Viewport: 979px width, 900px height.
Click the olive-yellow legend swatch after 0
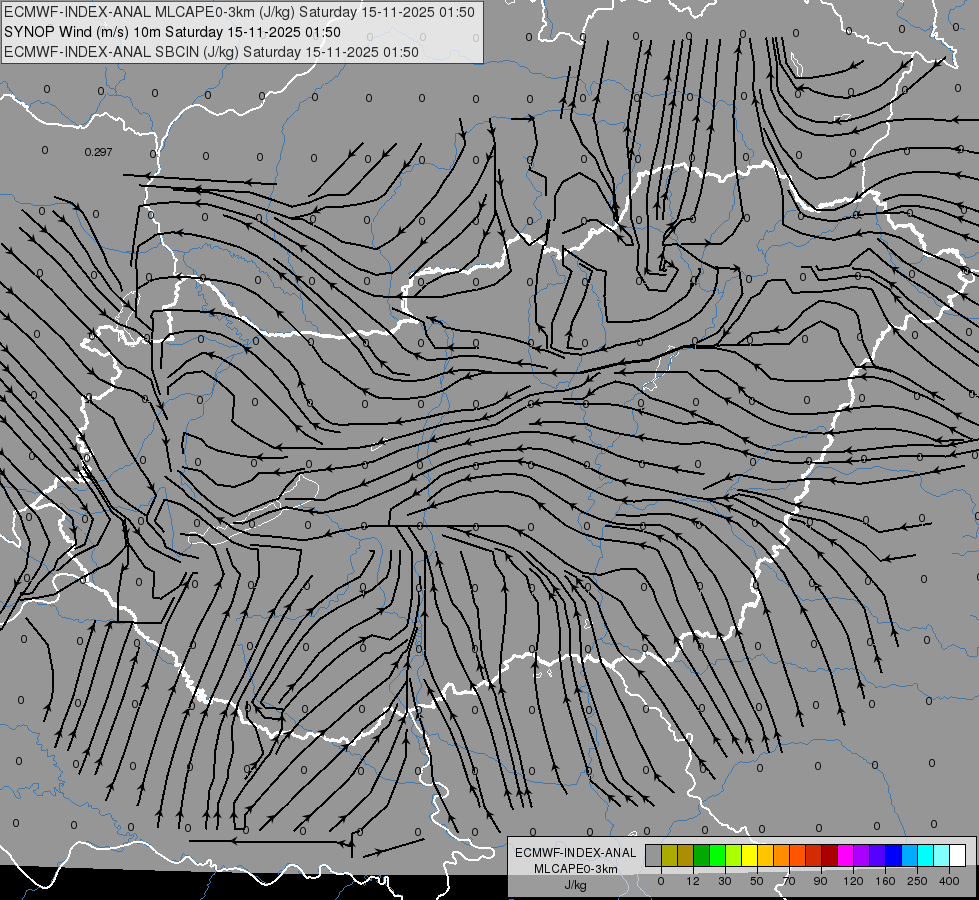click(669, 855)
